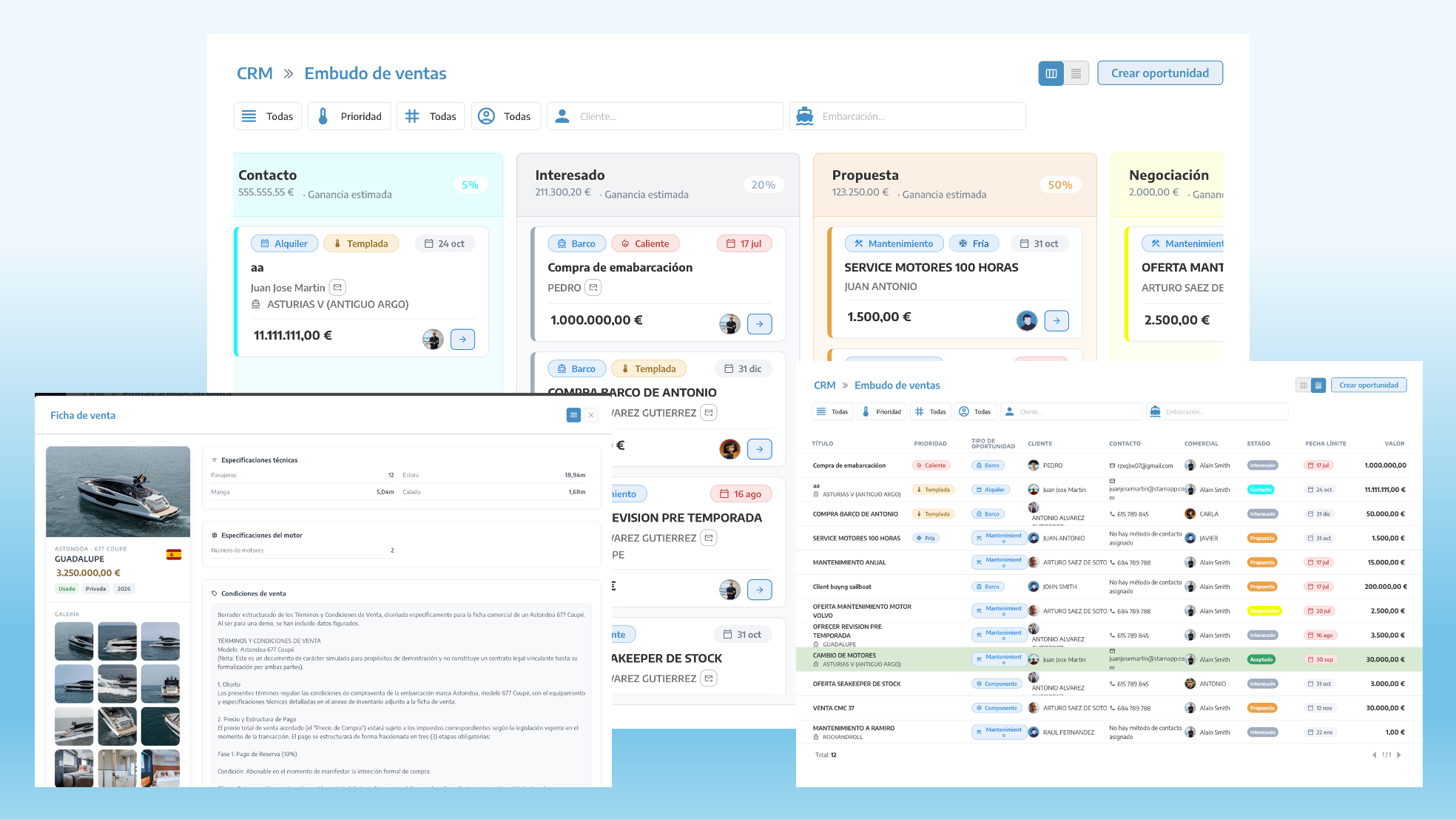Viewport: 1456px width, 819px height.
Task: Open the Todas status filter in top panel
Action: point(268,116)
